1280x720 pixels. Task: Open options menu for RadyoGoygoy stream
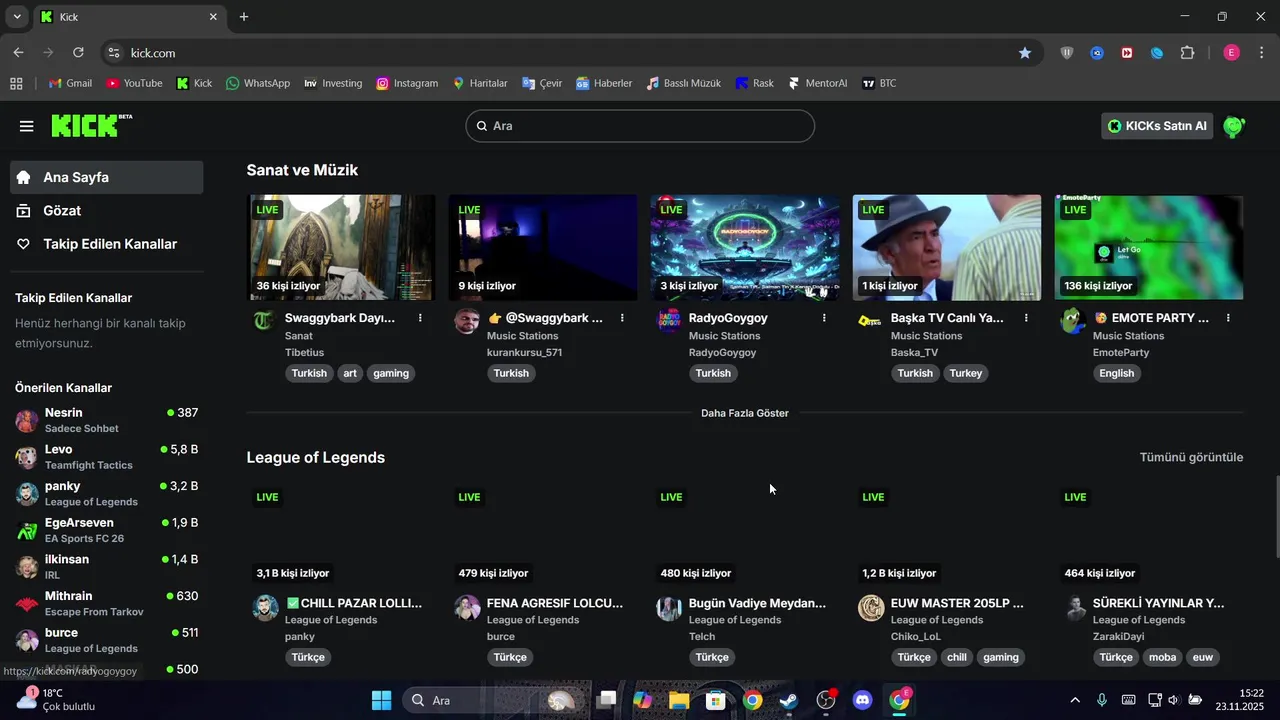[x=824, y=318]
